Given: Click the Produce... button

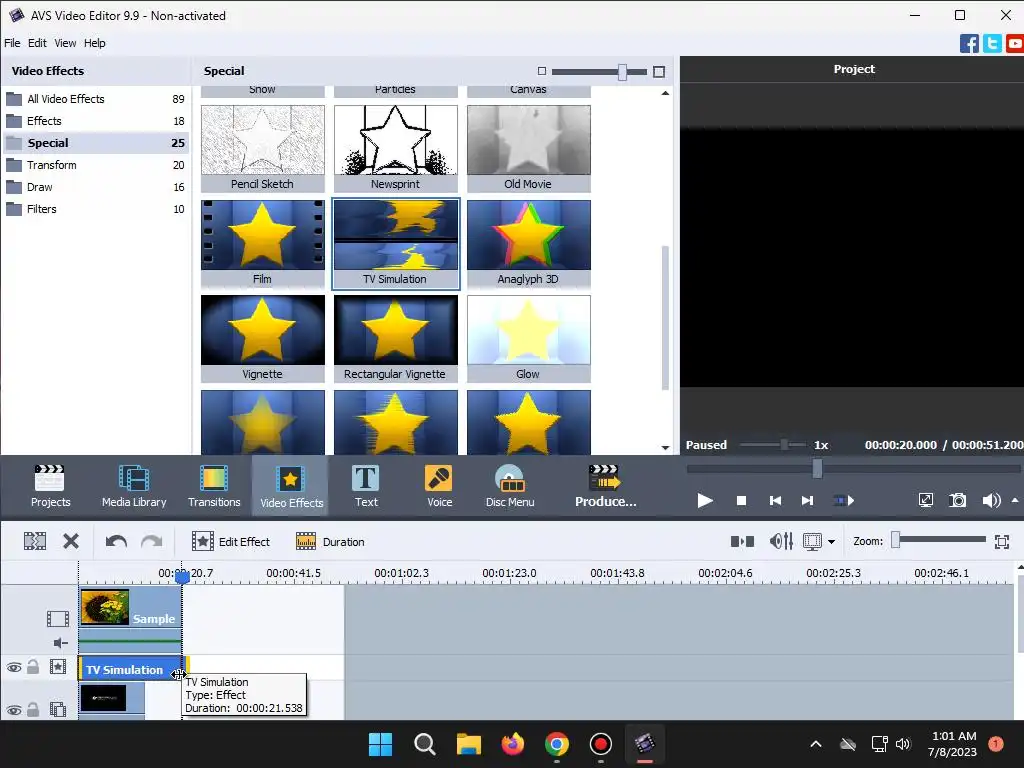Looking at the screenshot, I should 605,486.
